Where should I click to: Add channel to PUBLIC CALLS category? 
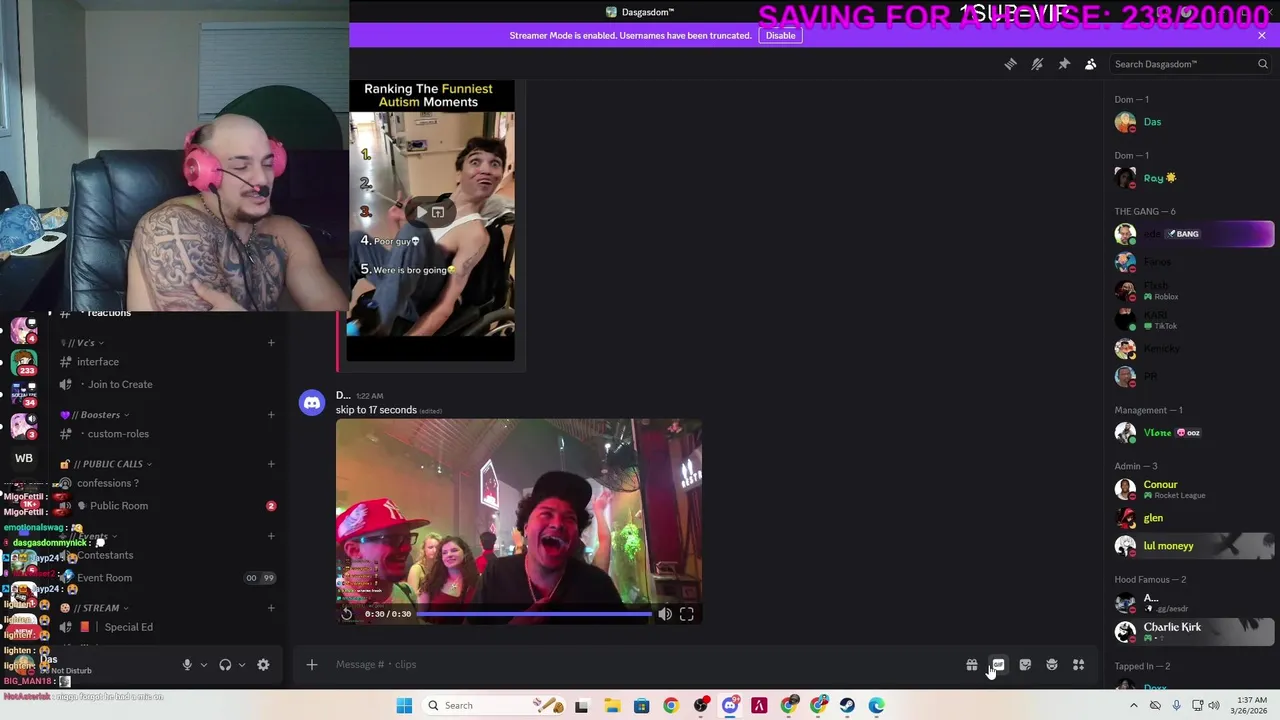point(271,464)
